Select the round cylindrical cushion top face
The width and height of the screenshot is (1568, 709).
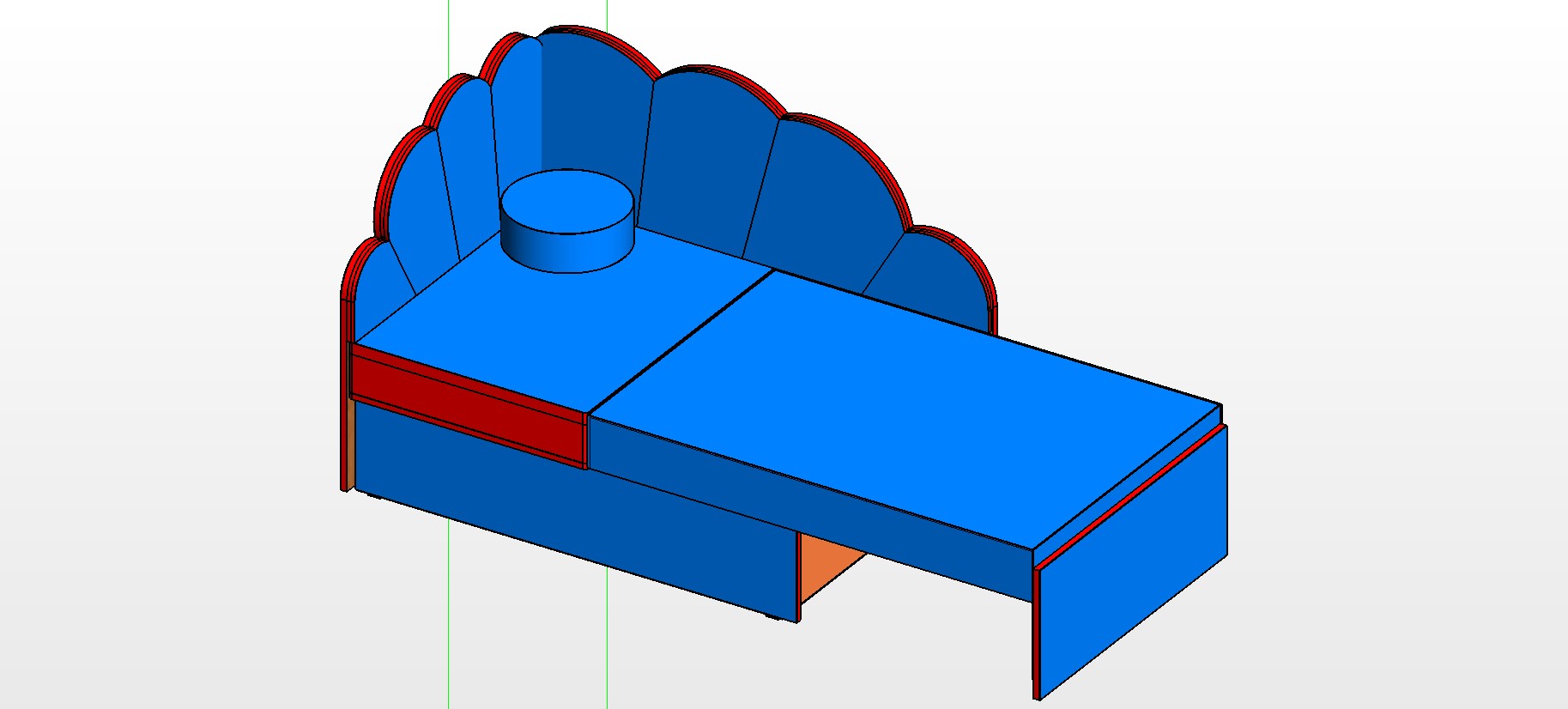567,201
